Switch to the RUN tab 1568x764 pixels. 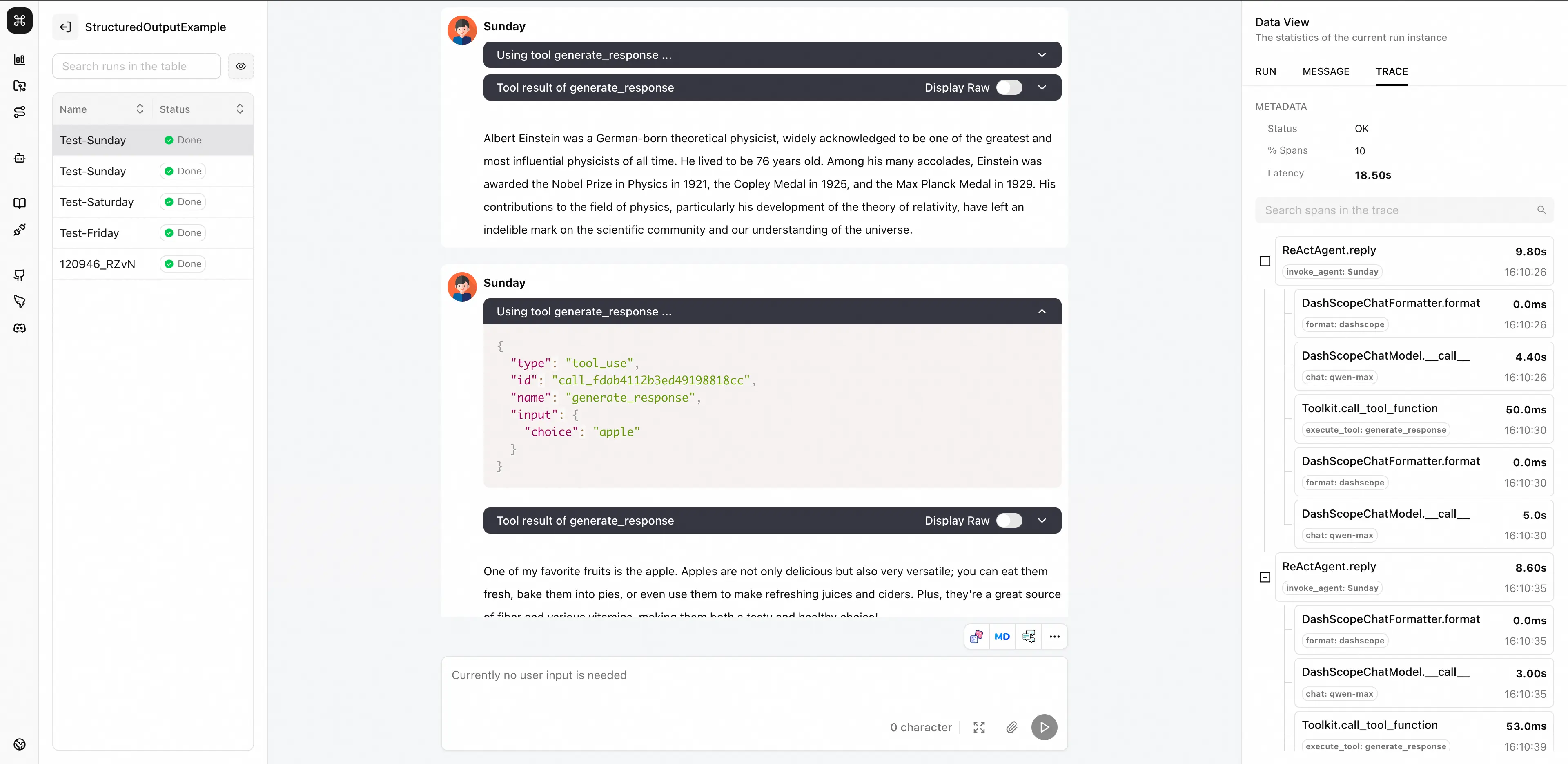click(x=1265, y=71)
